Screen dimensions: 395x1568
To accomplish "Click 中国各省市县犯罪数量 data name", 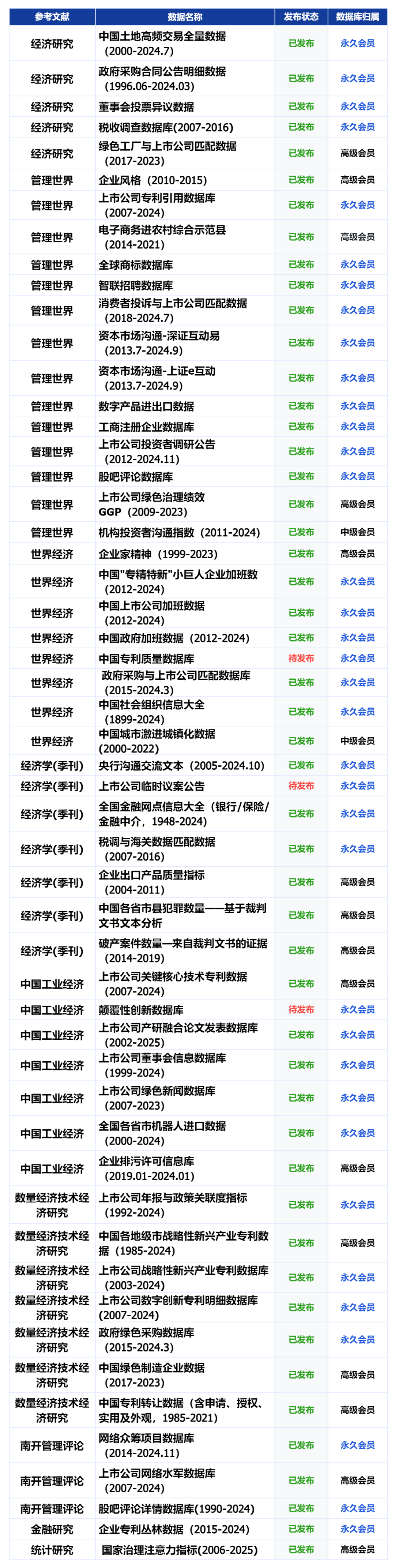I will click(x=183, y=915).
